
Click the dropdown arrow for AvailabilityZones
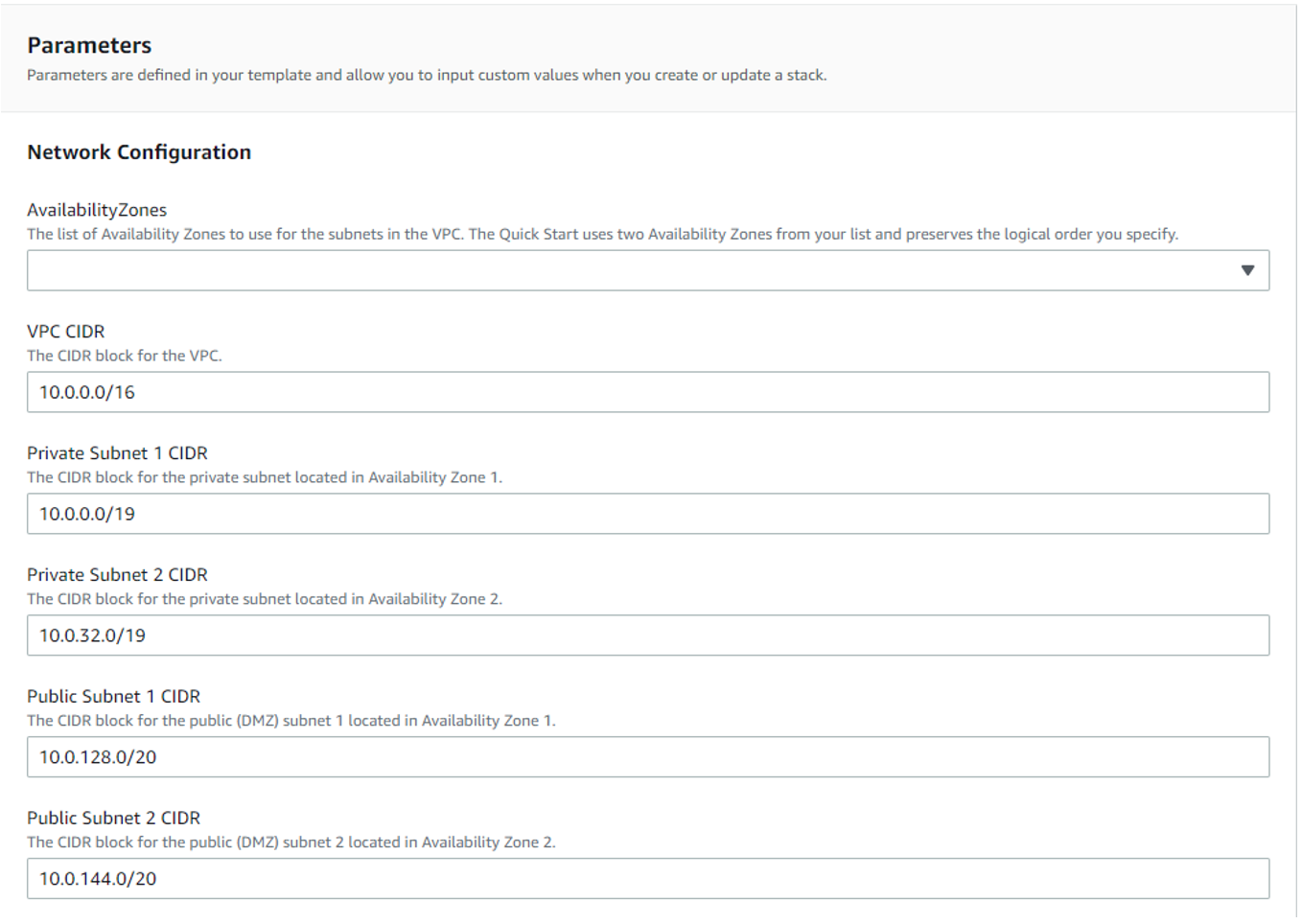[1247, 269]
